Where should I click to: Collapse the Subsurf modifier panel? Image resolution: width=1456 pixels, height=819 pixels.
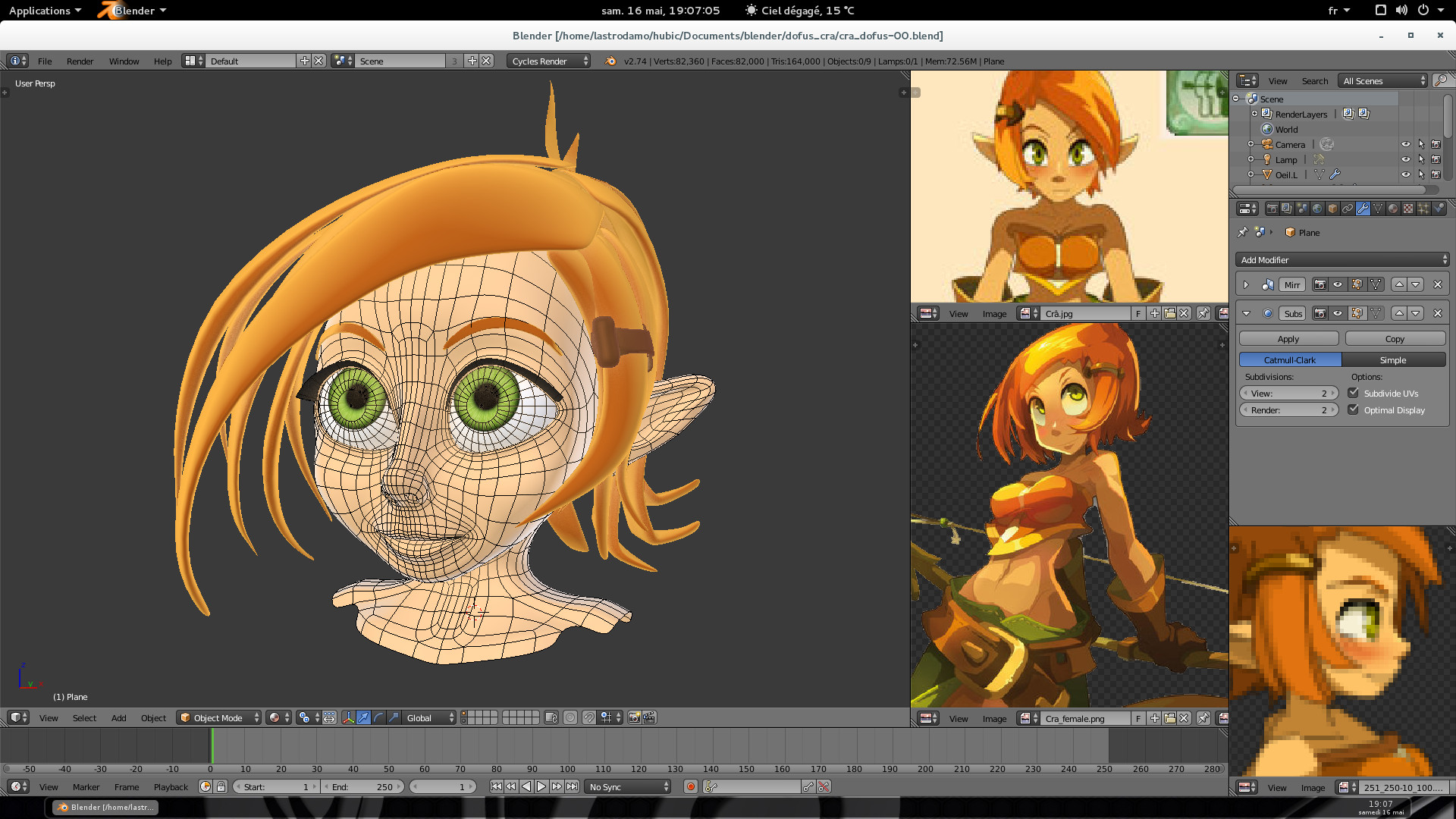point(1246,313)
